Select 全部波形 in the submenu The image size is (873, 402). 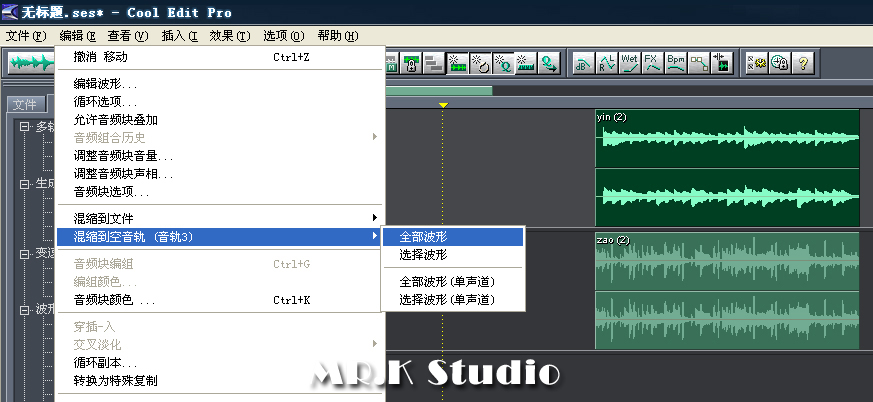(453, 237)
